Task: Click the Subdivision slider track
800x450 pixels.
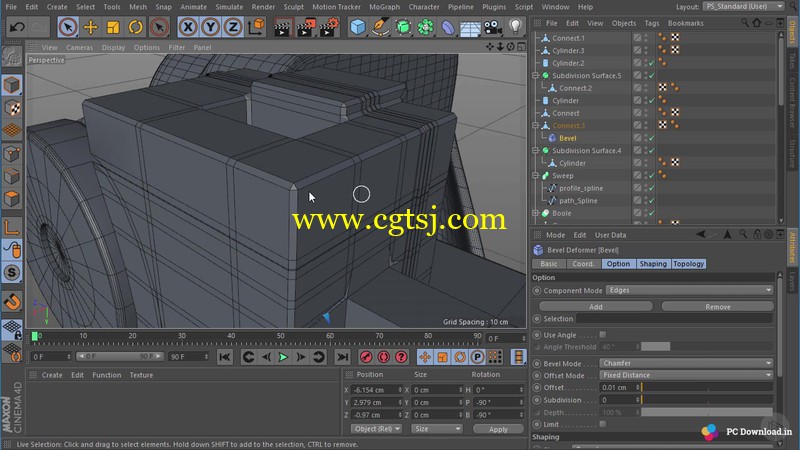Action: click(707, 400)
